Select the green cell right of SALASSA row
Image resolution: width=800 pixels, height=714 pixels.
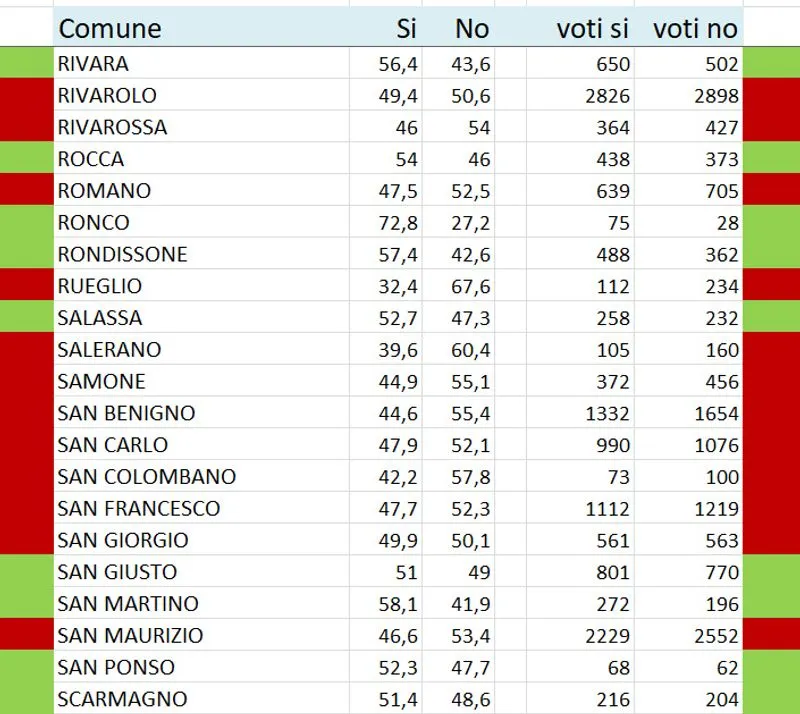coord(771,318)
